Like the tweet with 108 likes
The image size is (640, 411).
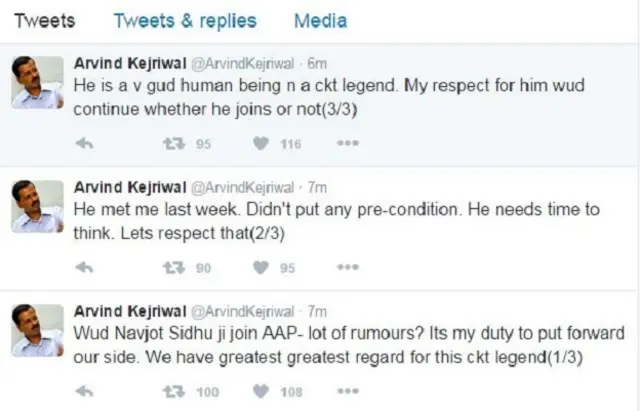(x=261, y=391)
